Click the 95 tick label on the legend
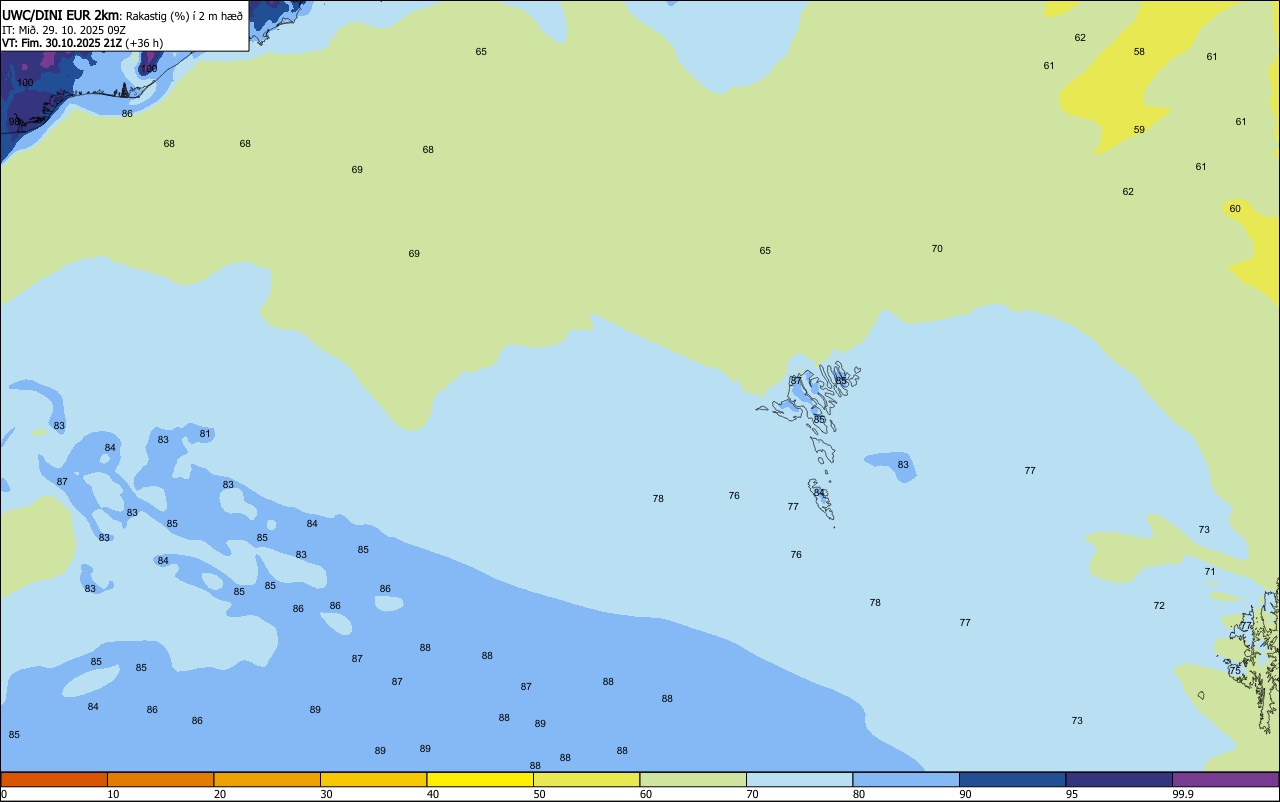 [1072, 794]
